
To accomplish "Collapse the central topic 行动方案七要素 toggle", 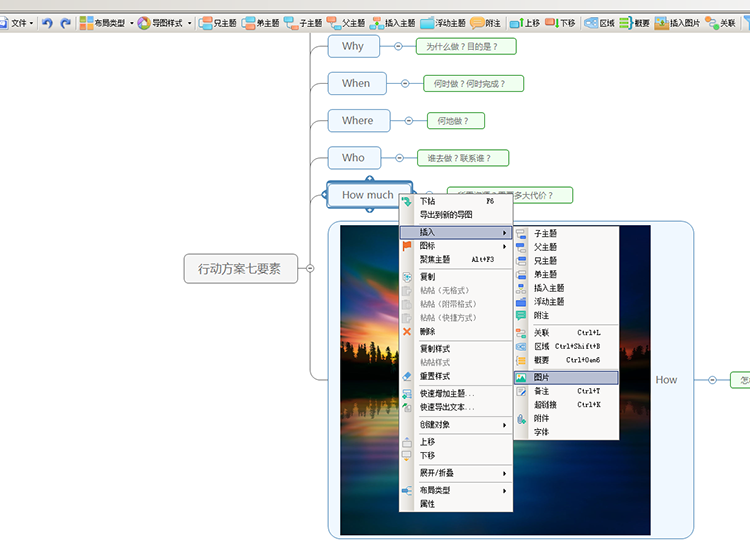I will point(310,268).
